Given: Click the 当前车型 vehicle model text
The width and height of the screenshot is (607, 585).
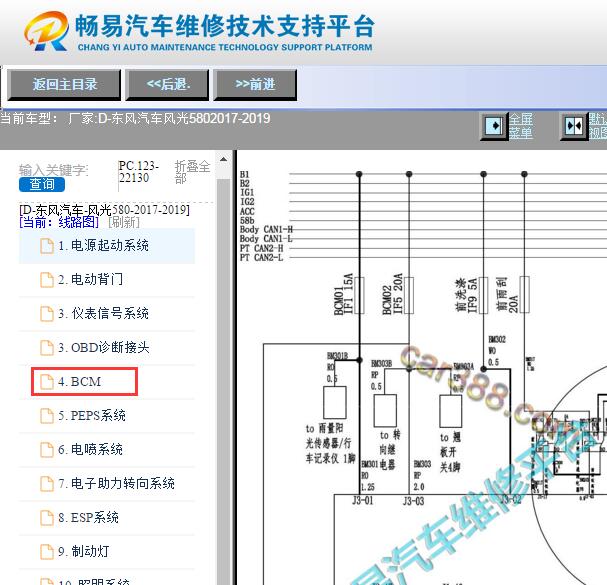Looking at the screenshot, I should pyautogui.click(x=135, y=118).
